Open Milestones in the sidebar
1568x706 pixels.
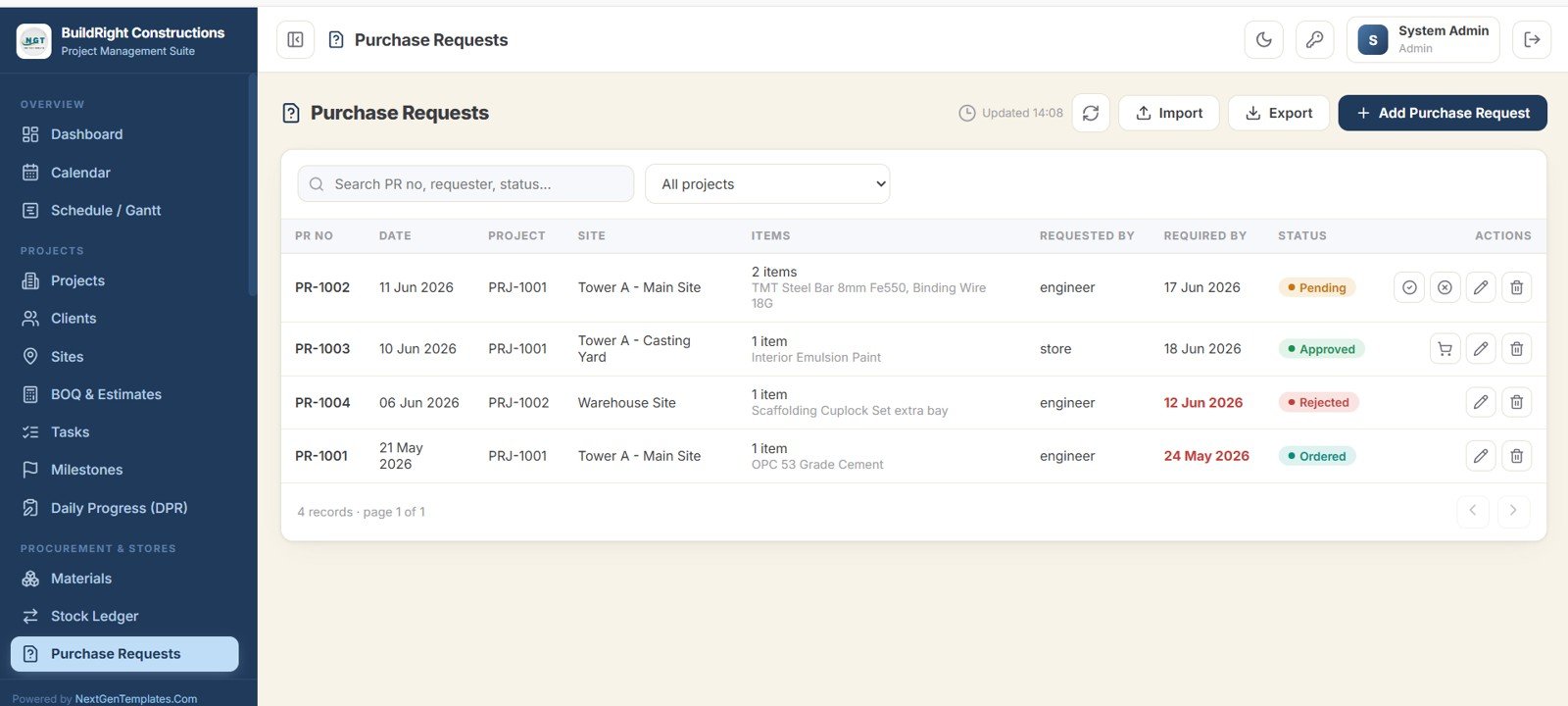coord(124,470)
